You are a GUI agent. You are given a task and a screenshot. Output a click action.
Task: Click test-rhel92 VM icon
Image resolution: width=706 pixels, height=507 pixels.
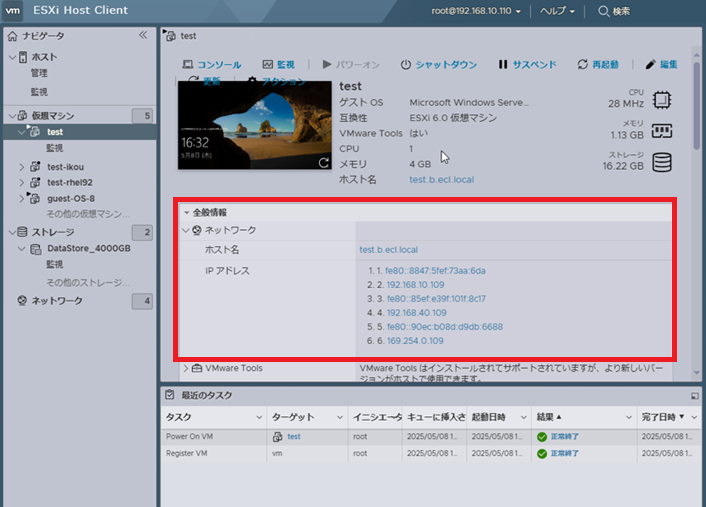pos(35,182)
